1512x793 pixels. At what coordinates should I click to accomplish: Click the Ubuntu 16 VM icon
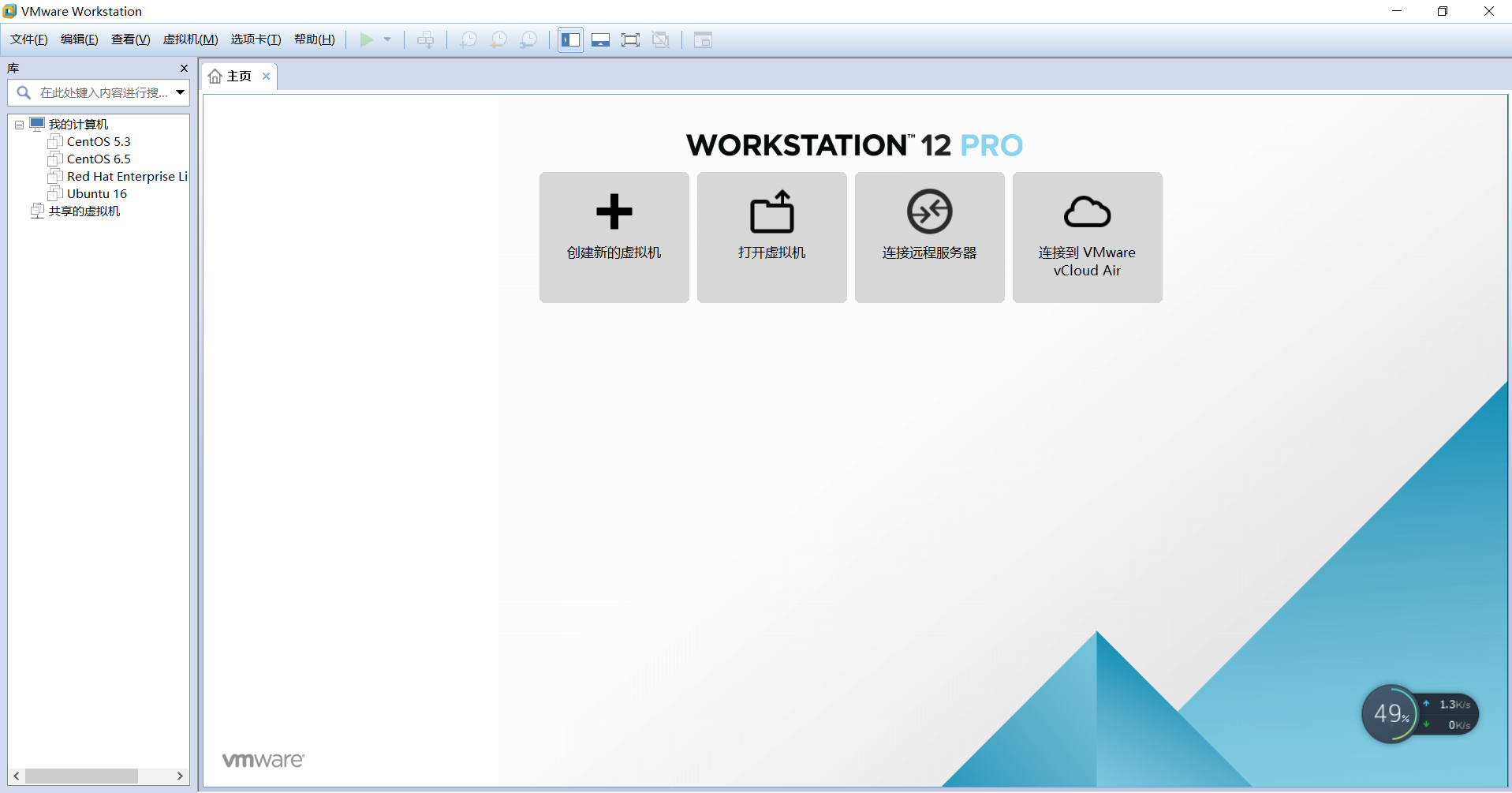(55, 193)
